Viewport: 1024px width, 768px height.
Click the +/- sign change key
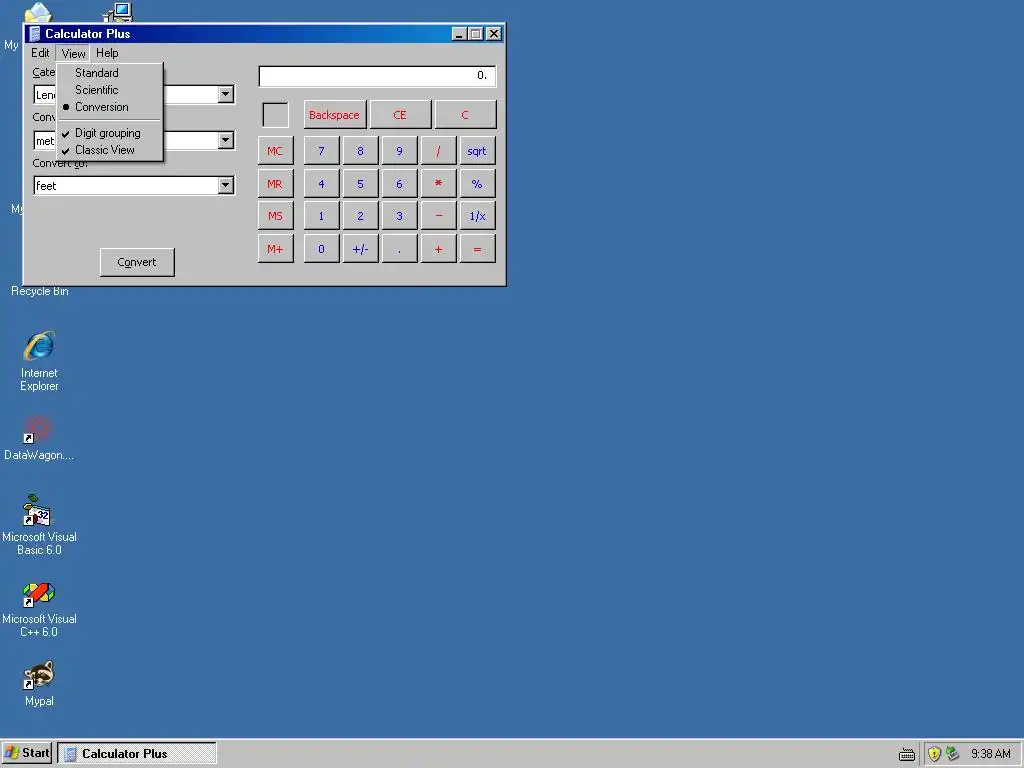click(x=360, y=249)
